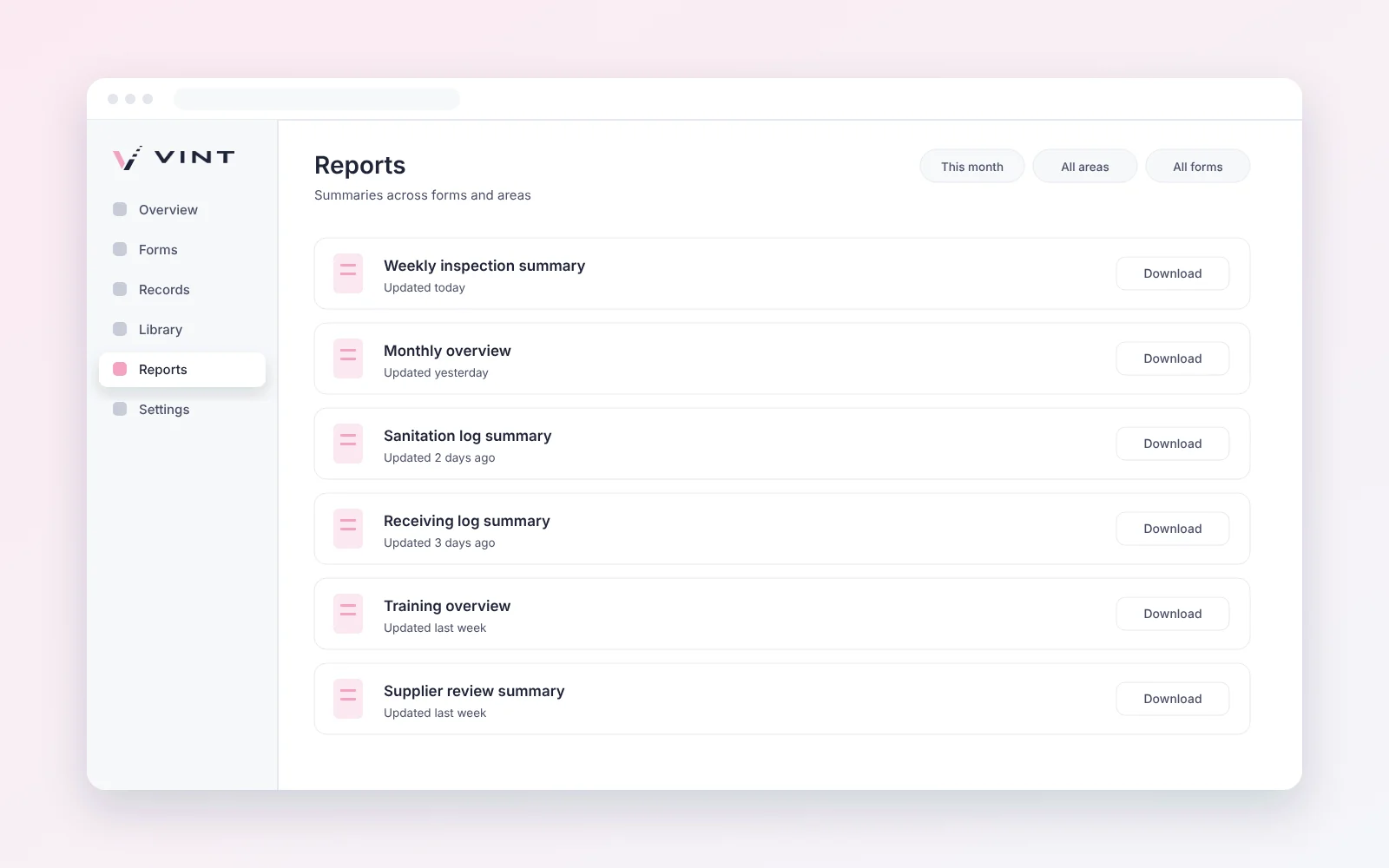Open the All forms filter
The image size is (1389, 868).
(x=1198, y=166)
